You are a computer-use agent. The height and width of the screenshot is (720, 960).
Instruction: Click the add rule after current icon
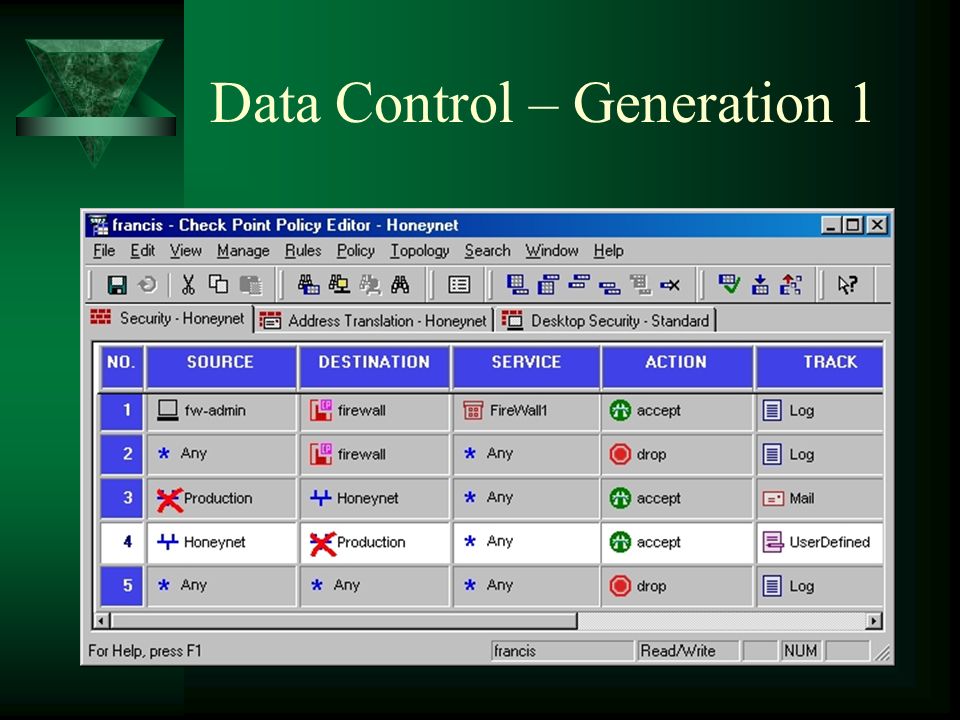point(610,287)
